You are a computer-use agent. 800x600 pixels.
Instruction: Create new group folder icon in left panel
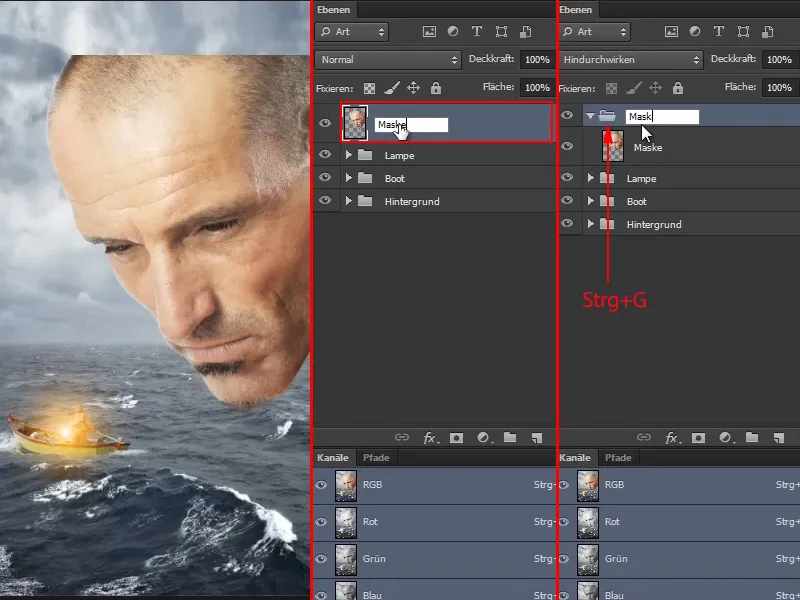[x=510, y=437]
